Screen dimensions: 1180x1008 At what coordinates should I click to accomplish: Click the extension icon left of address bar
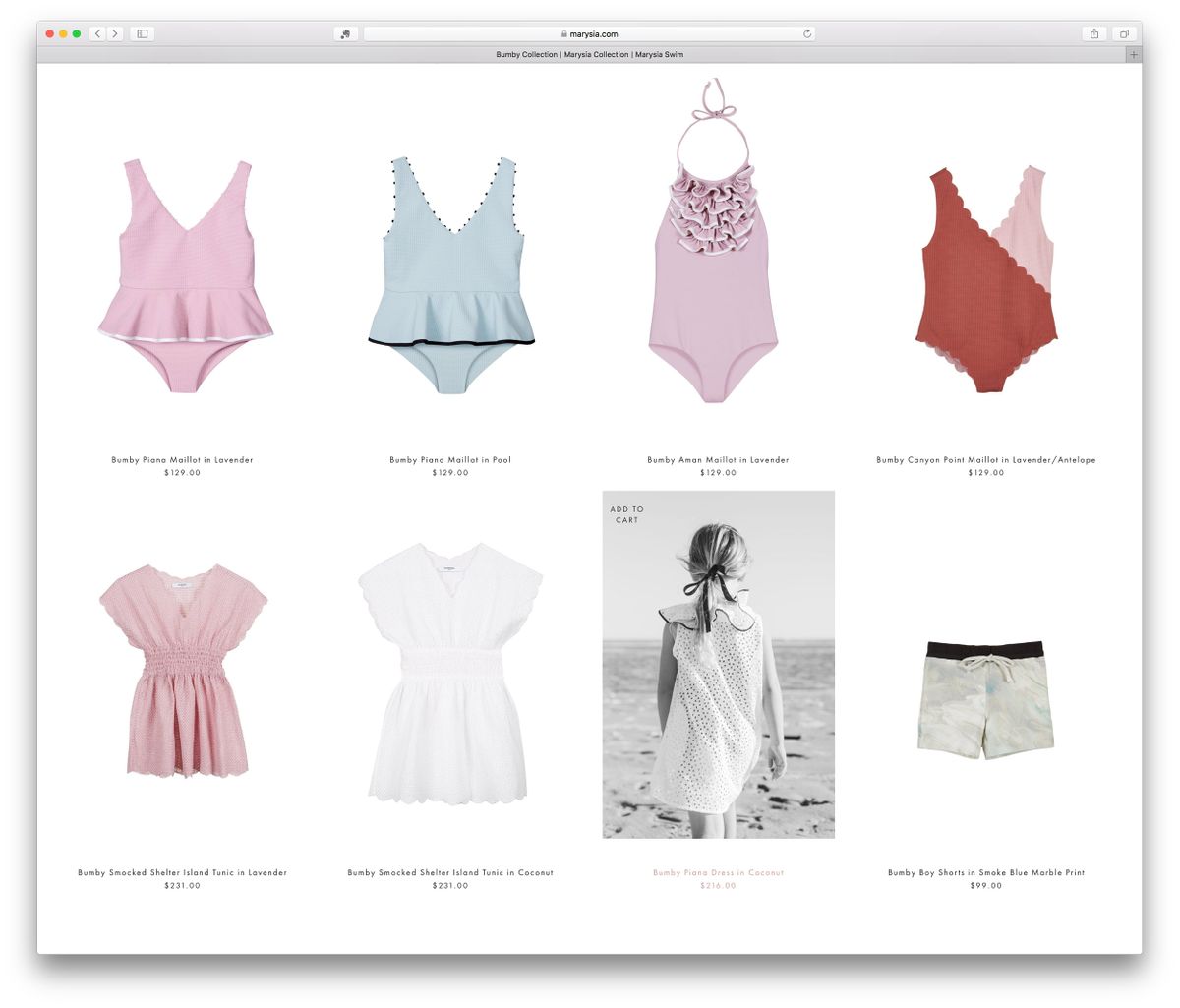pos(345,33)
